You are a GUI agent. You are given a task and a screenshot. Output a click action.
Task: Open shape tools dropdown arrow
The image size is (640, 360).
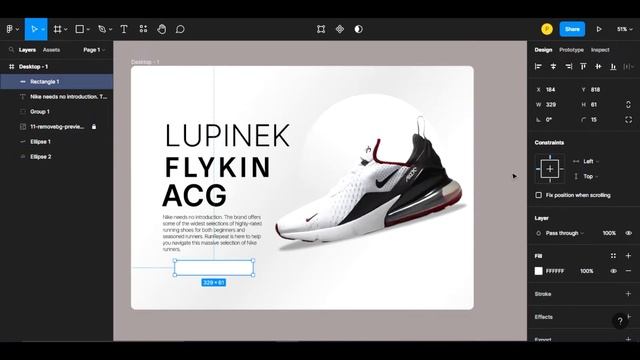(x=88, y=29)
